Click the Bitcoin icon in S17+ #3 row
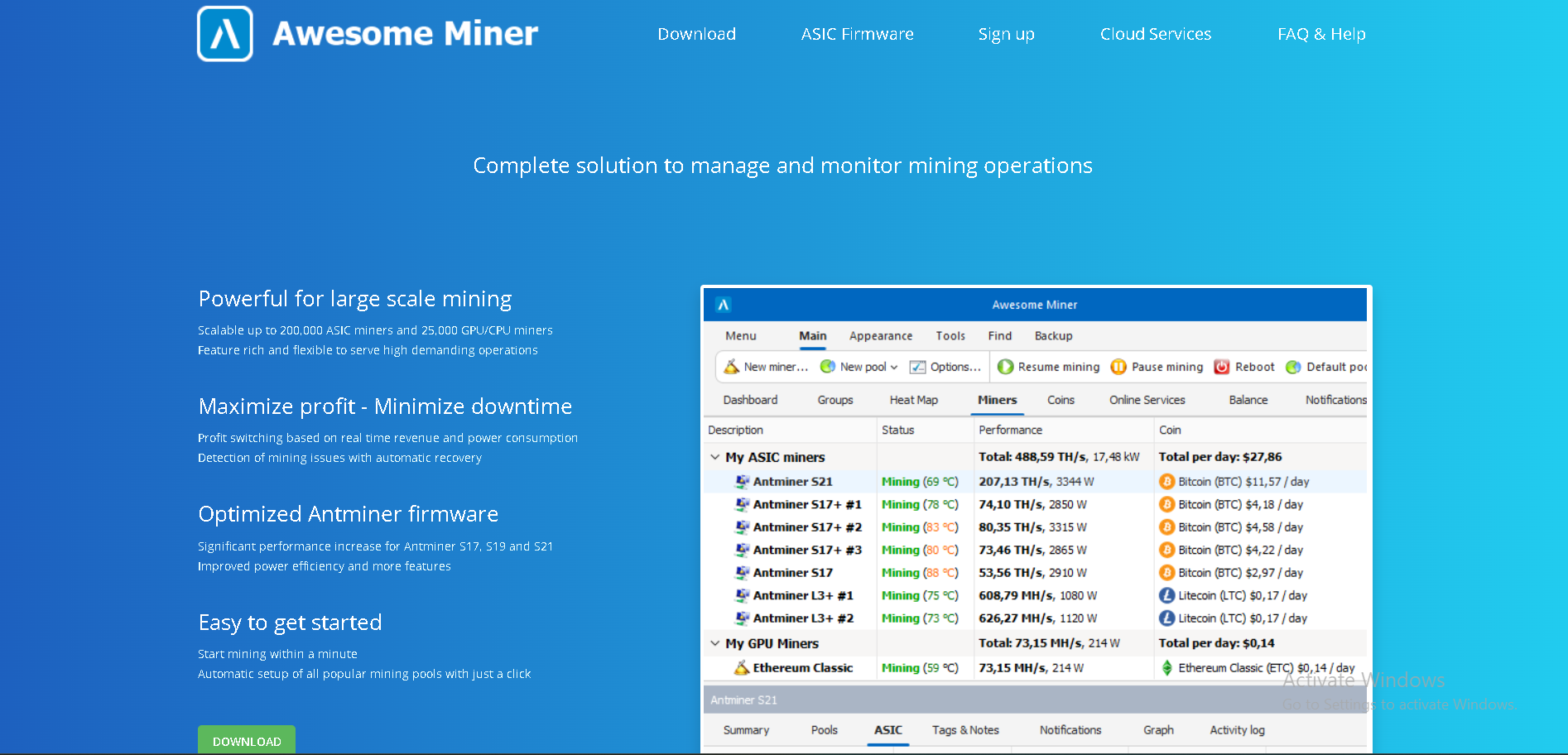The image size is (1568, 755). pyautogui.click(x=1166, y=550)
